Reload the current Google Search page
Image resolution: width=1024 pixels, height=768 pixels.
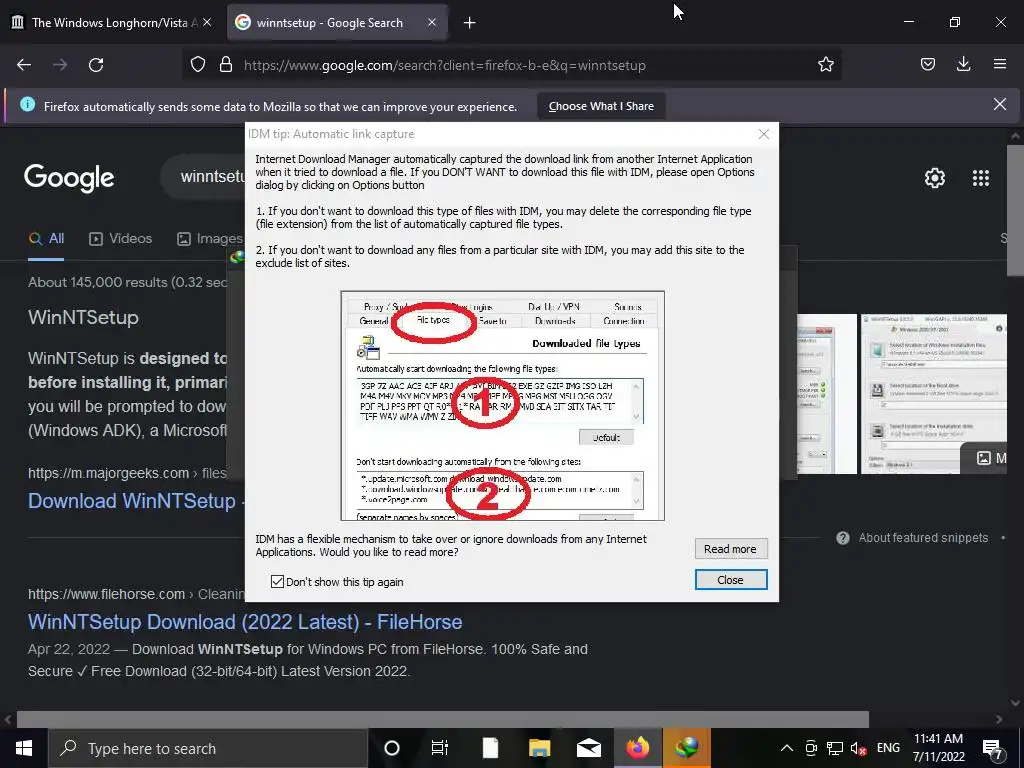click(x=96, y=65)
